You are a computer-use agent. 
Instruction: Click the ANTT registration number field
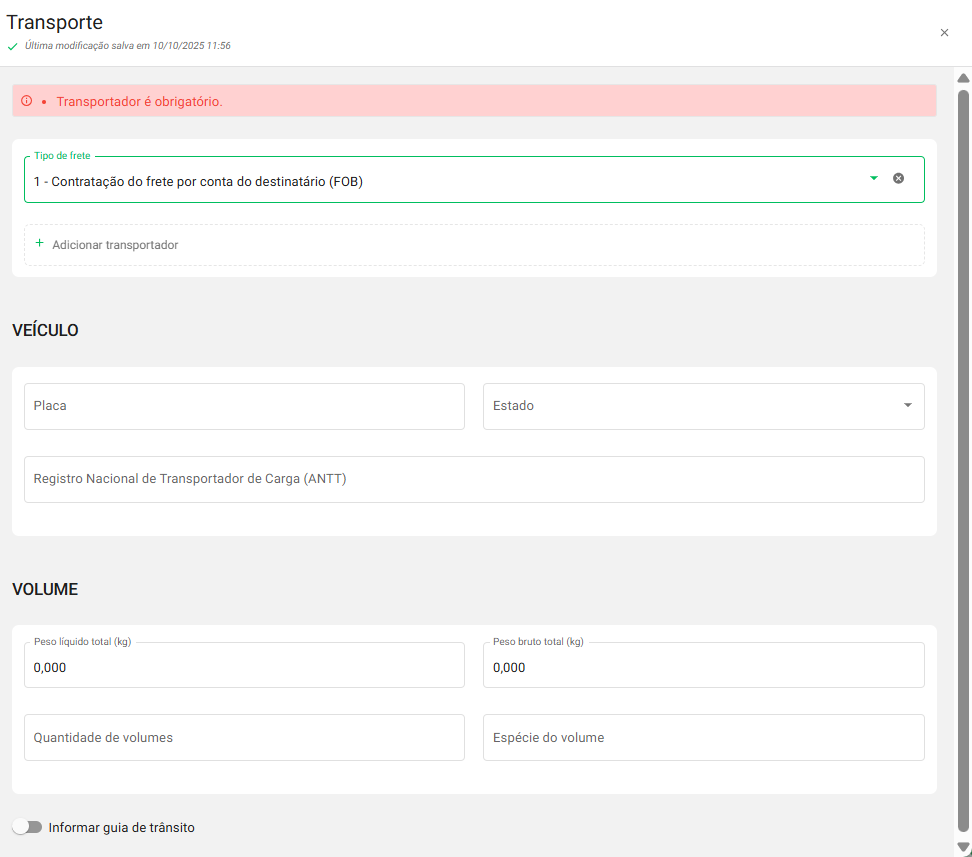(474, 479)
